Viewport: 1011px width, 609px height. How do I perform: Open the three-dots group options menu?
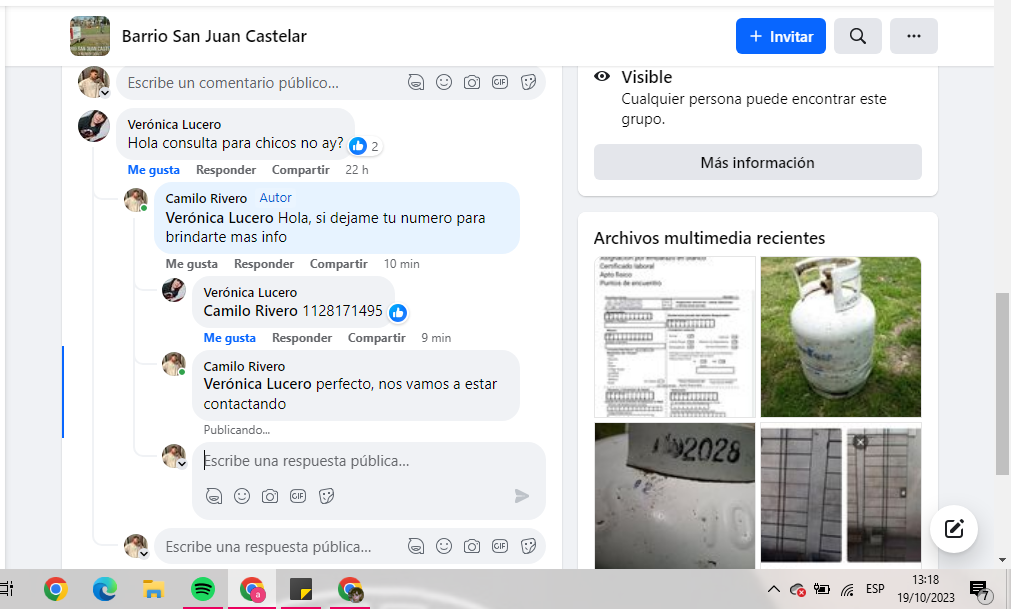[x=914, y=36]
